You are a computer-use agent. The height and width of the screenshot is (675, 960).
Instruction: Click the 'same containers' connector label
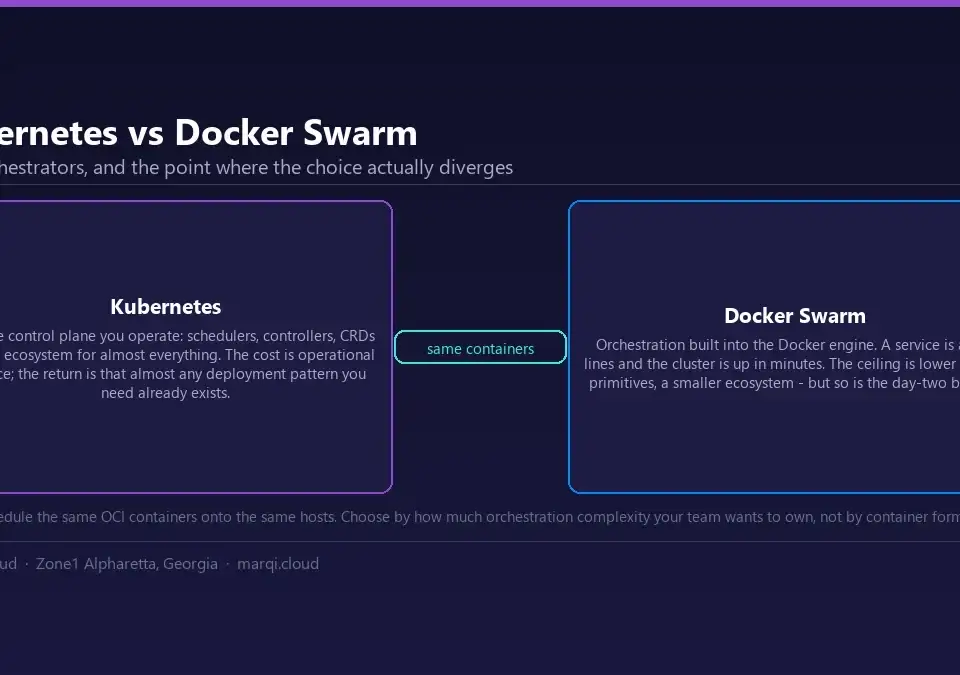pos(480,348)
